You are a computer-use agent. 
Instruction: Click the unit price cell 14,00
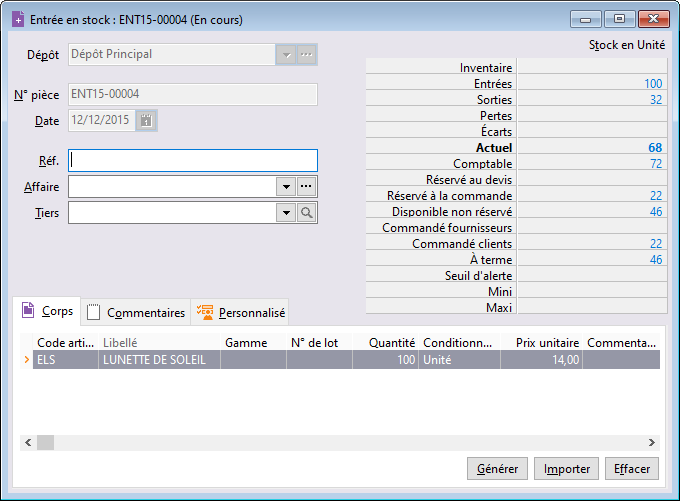pyautogui.click(x=541, y=360)
